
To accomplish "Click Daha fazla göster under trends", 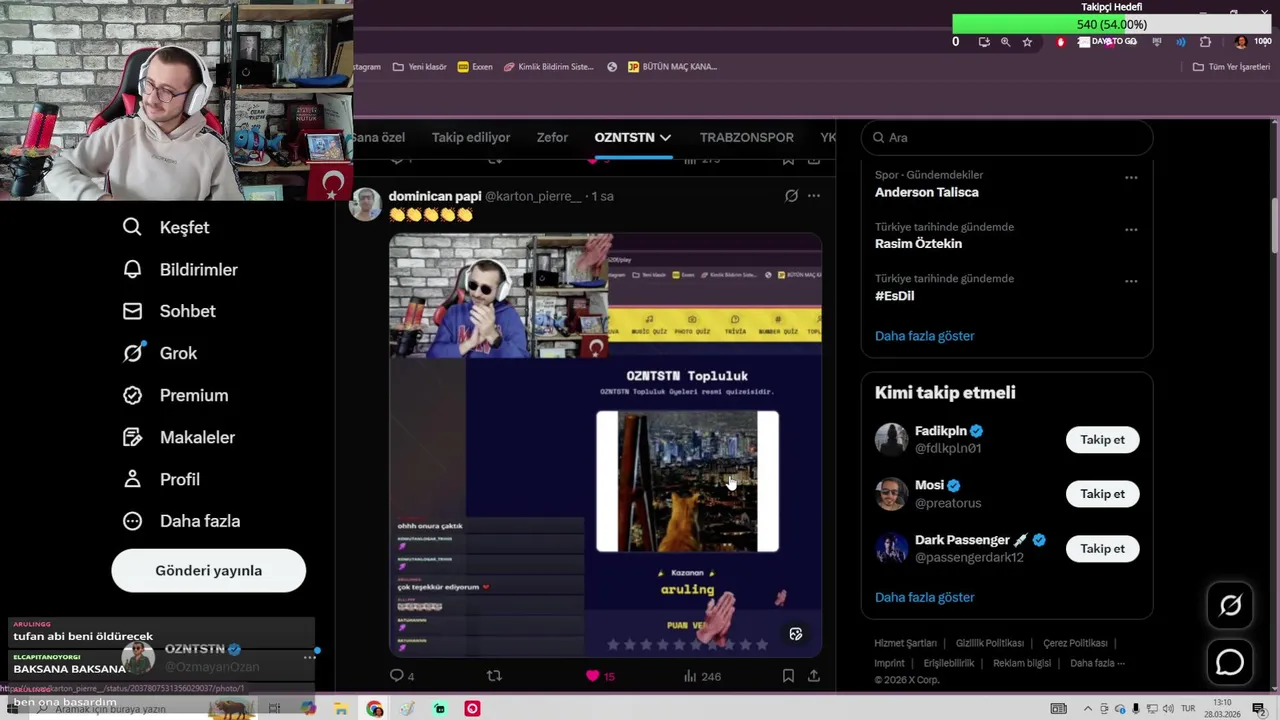I will tap(924, 336).
